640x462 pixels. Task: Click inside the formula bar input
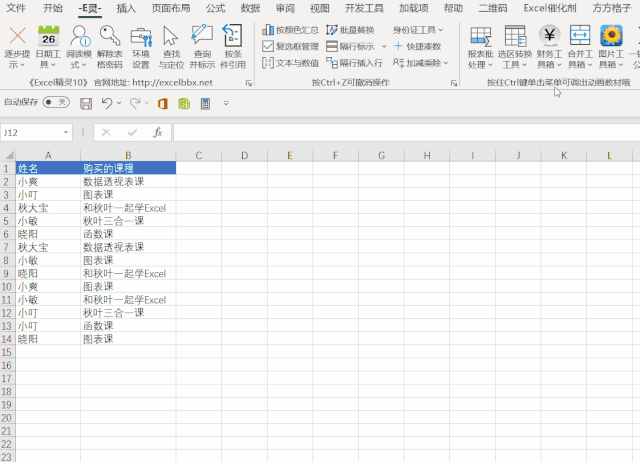[x=406, y=132]
